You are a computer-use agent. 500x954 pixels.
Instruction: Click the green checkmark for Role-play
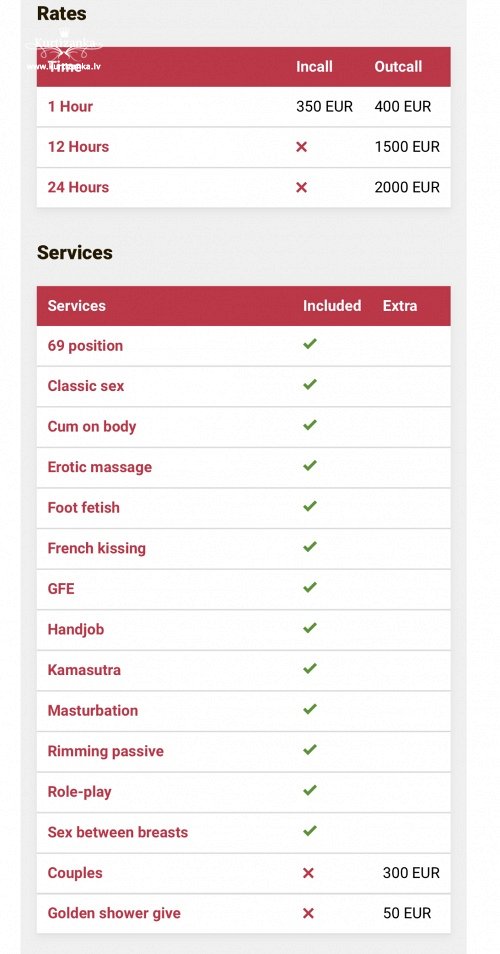(x=310, y=790)
